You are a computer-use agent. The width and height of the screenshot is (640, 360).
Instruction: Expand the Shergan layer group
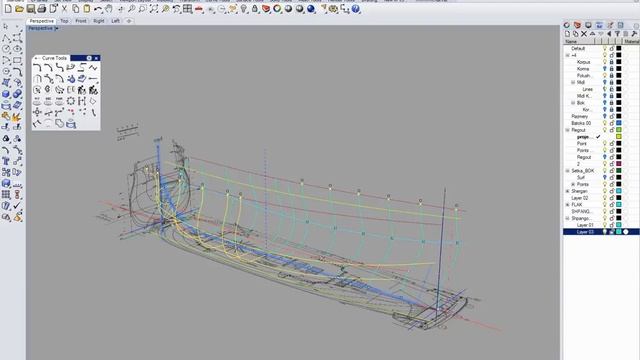coord(567,191)
